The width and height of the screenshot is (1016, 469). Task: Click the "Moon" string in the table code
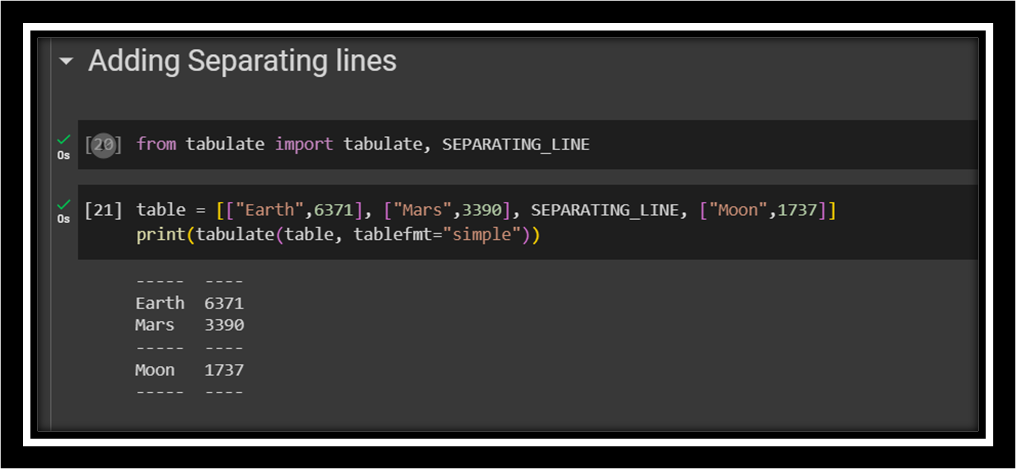[x=738, y=210]
